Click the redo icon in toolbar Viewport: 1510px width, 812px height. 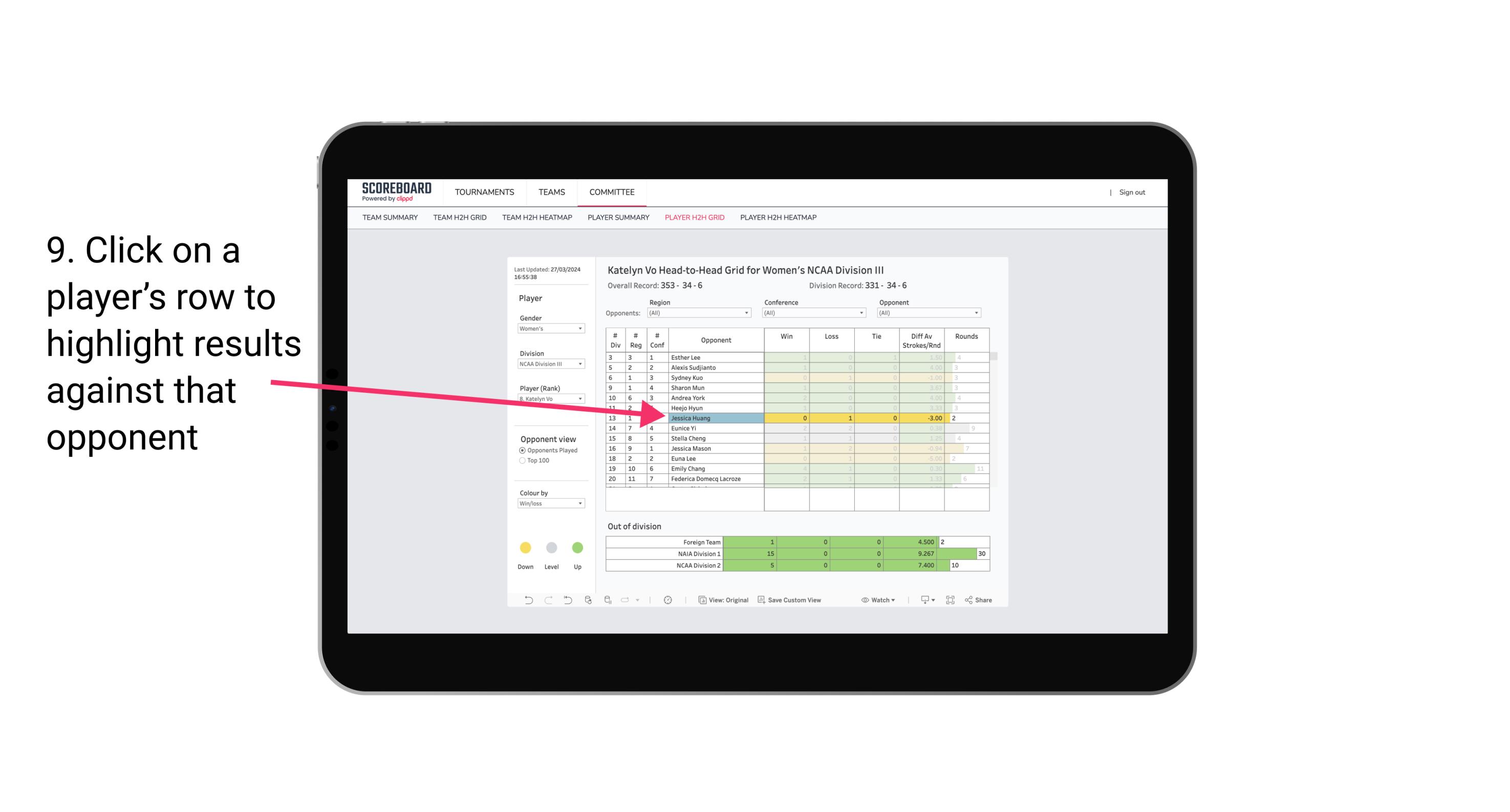(x=546, y=601)
